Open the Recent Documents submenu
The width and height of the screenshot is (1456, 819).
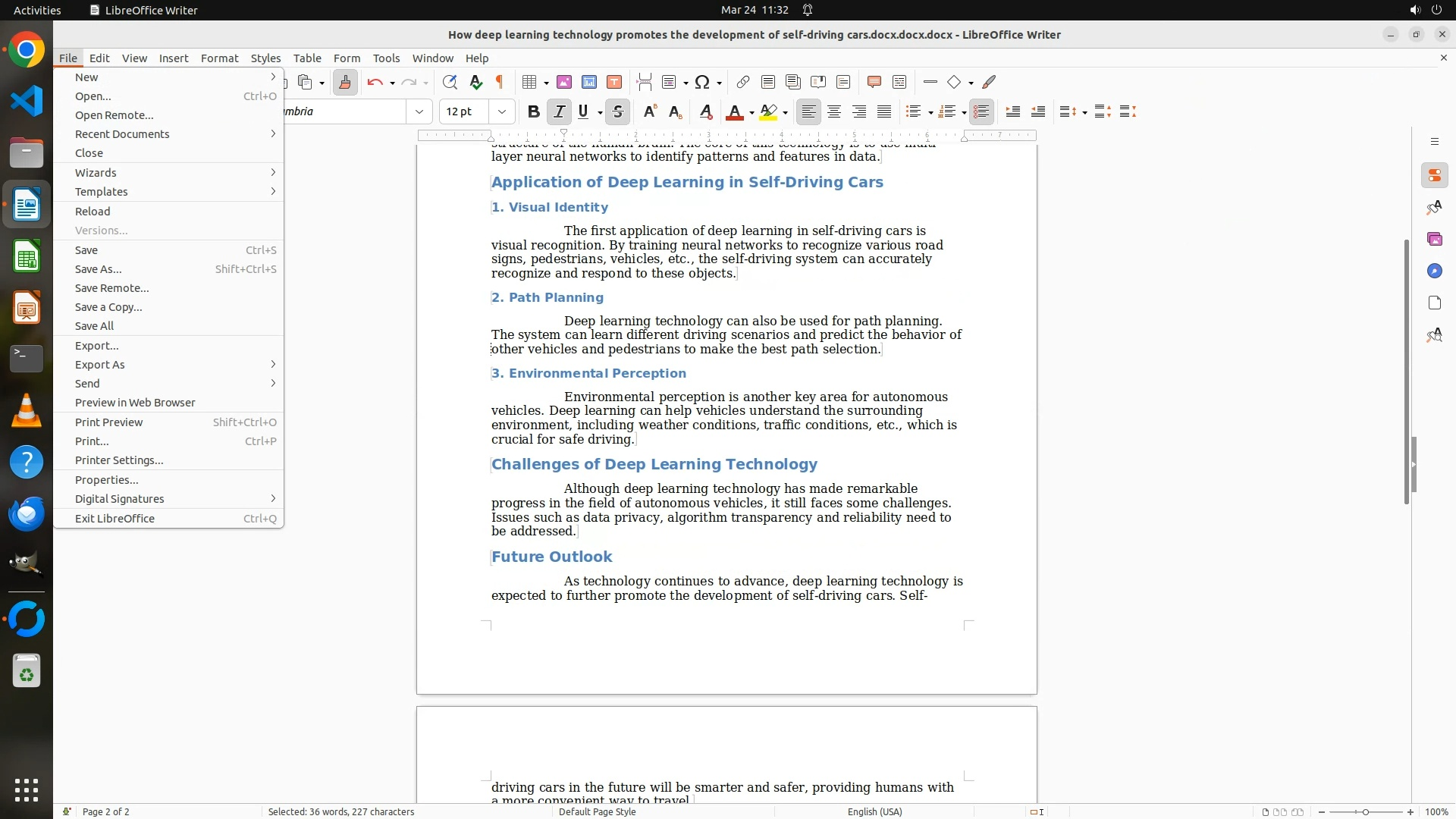[122, 134]
